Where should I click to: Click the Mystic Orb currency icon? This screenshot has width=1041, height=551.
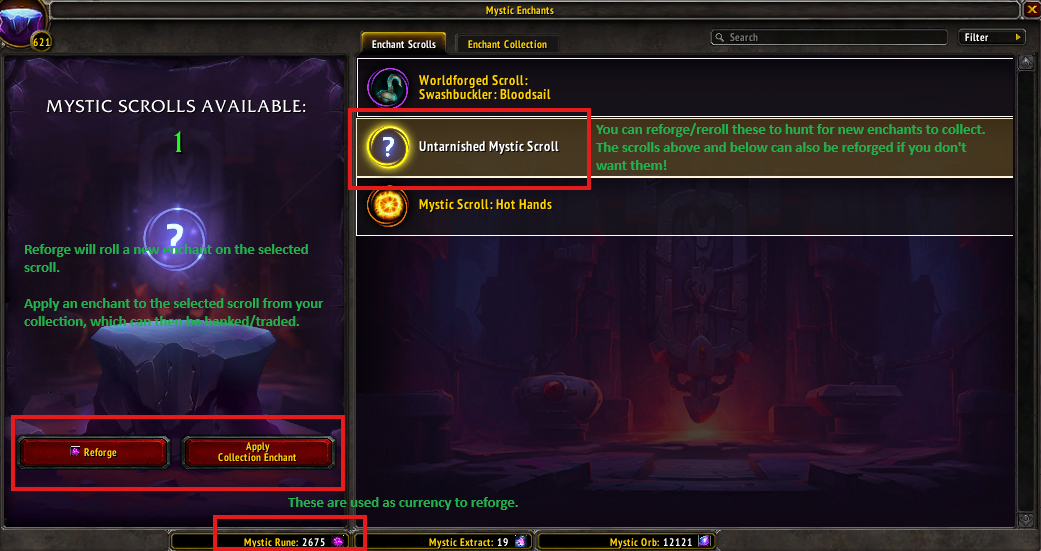(x=704, y=542)
